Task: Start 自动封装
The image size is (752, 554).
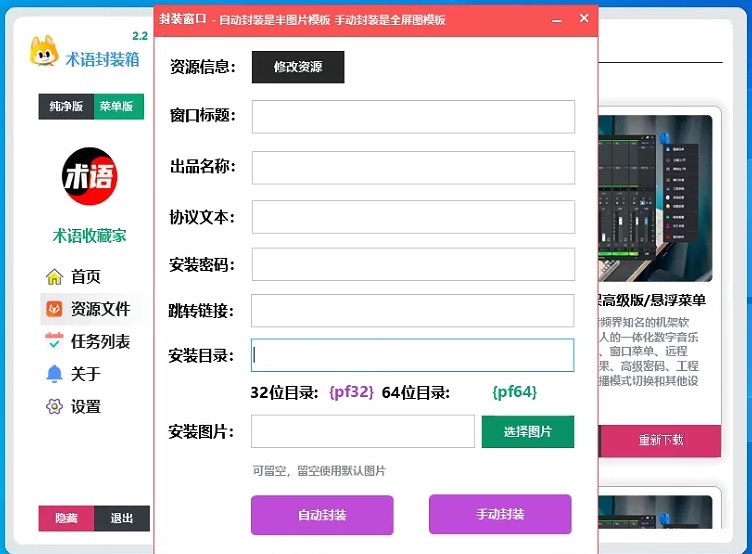Action: point(322,515)
